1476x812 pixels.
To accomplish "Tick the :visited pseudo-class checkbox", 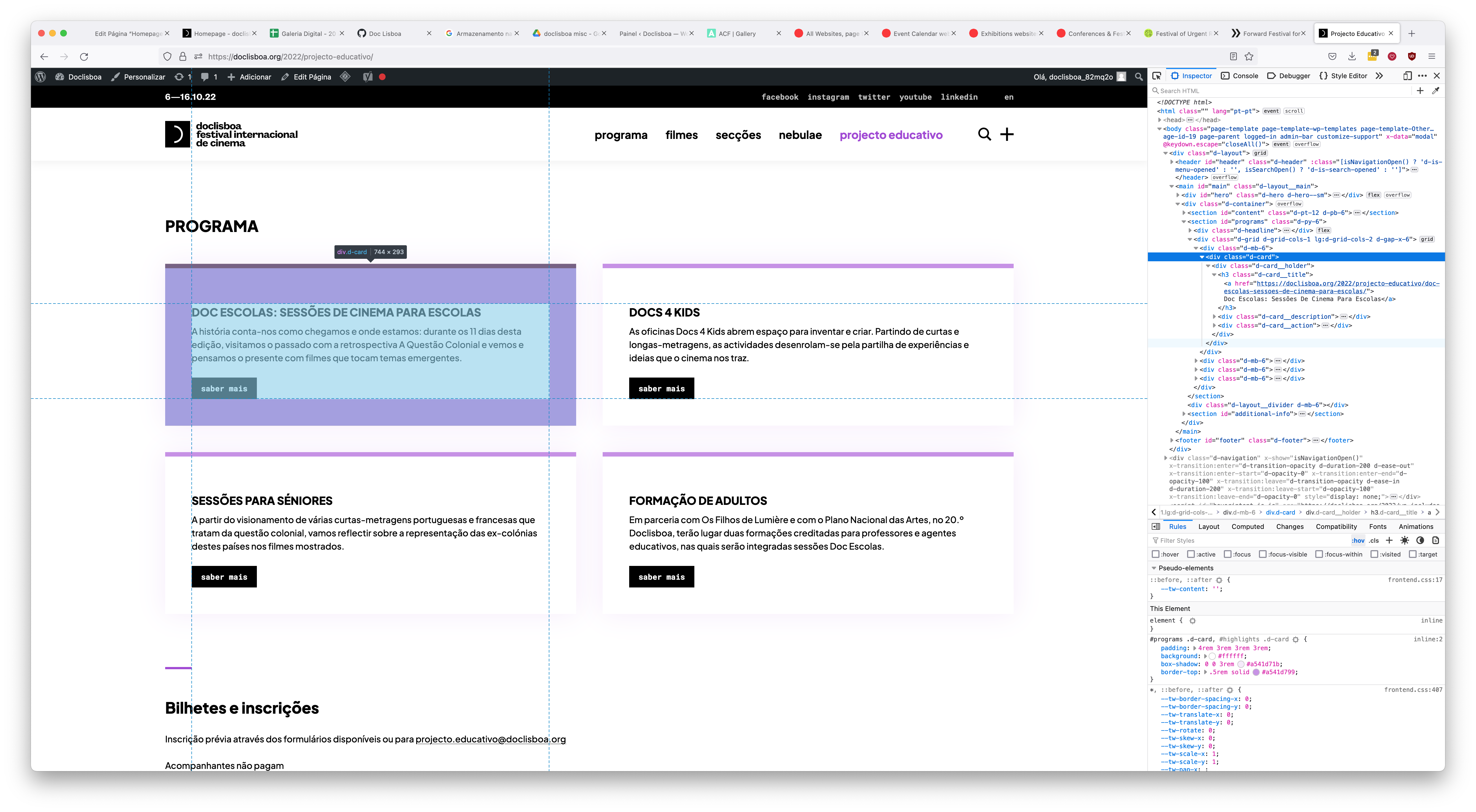I will (x=1375, y=554).
